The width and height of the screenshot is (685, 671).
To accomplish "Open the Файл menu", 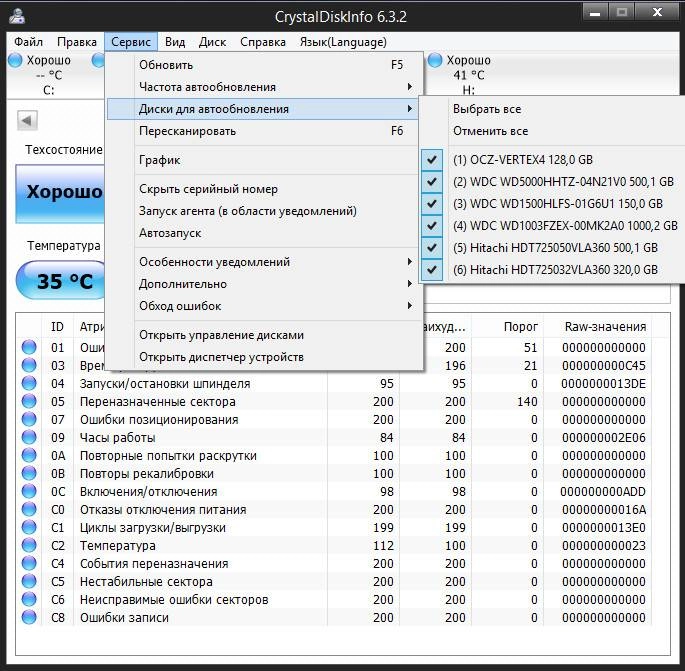I will pyautogui.click(x=28, y=42).
